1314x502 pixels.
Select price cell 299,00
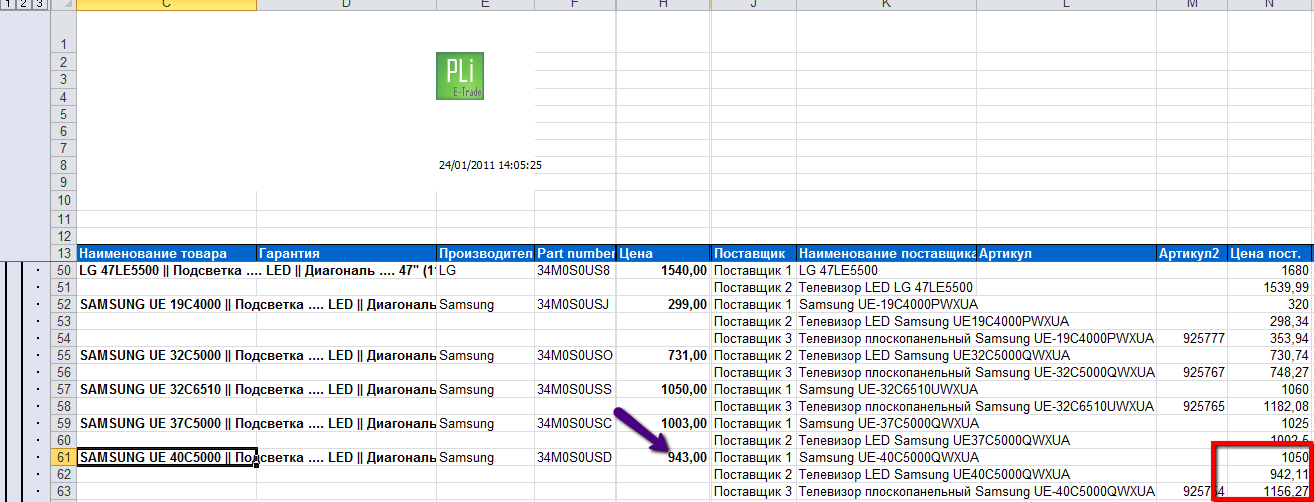point(662,303)
